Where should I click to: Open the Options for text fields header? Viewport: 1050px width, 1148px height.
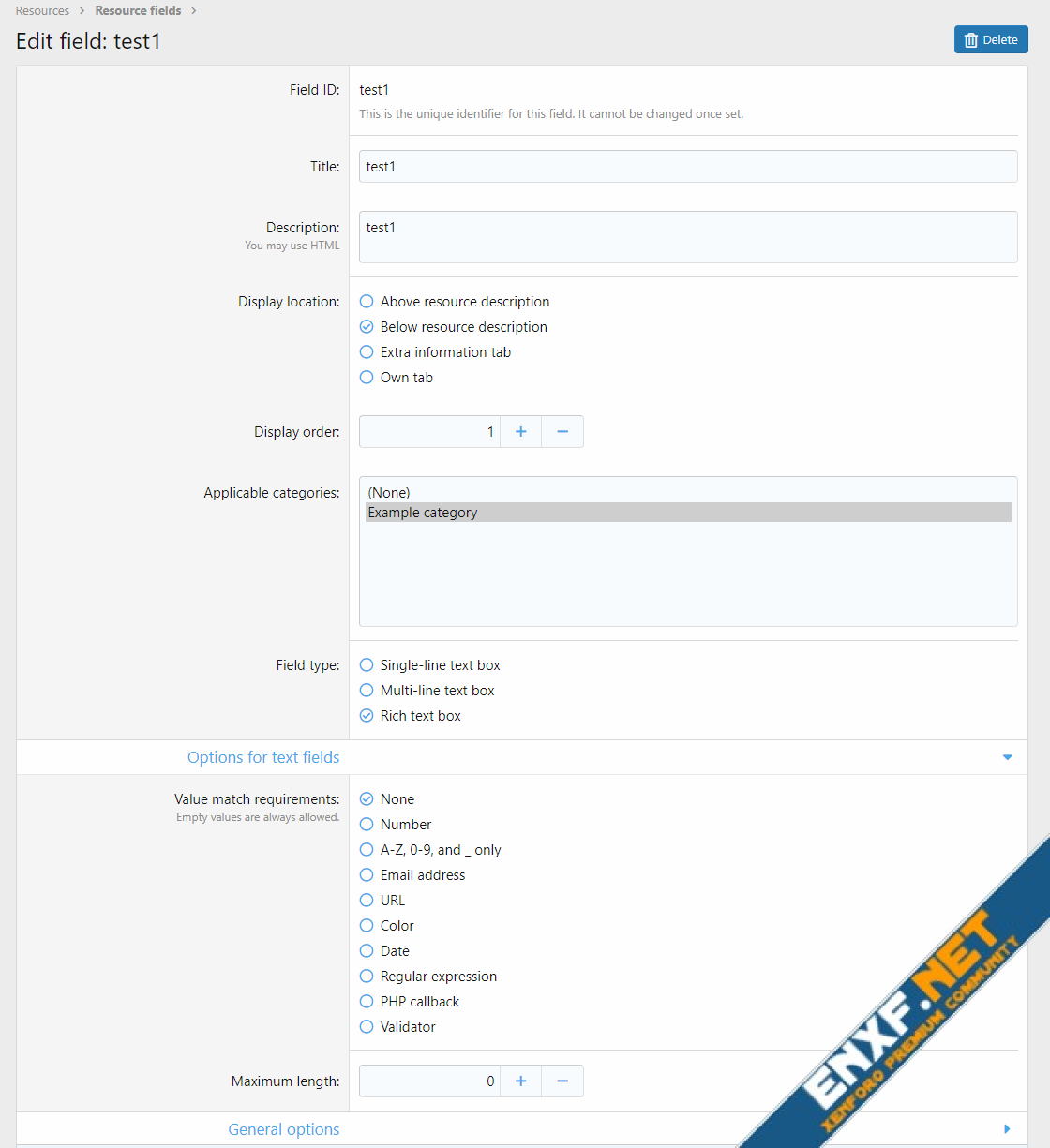(263, 757)
